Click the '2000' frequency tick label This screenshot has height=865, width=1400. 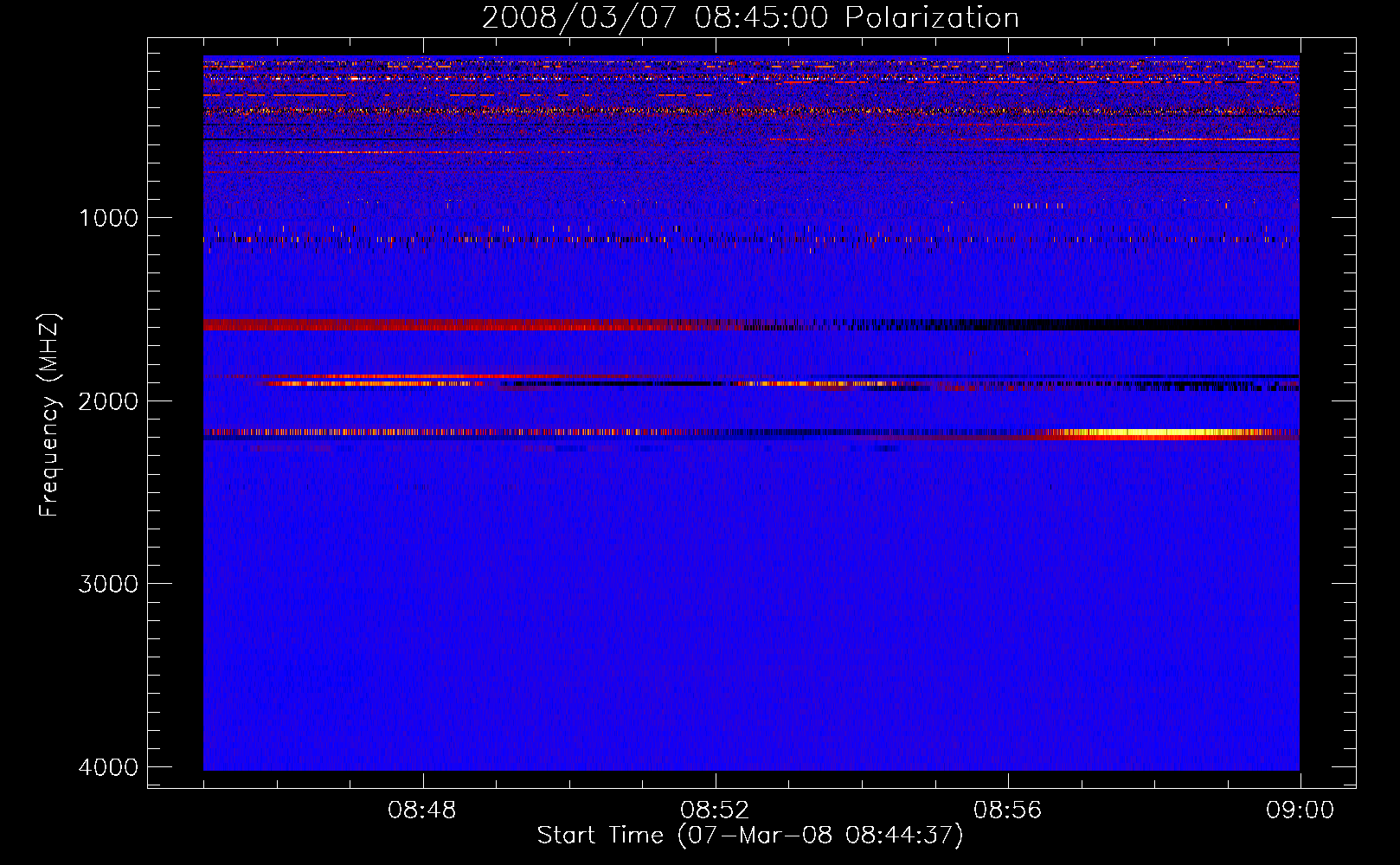pos(108,400)
